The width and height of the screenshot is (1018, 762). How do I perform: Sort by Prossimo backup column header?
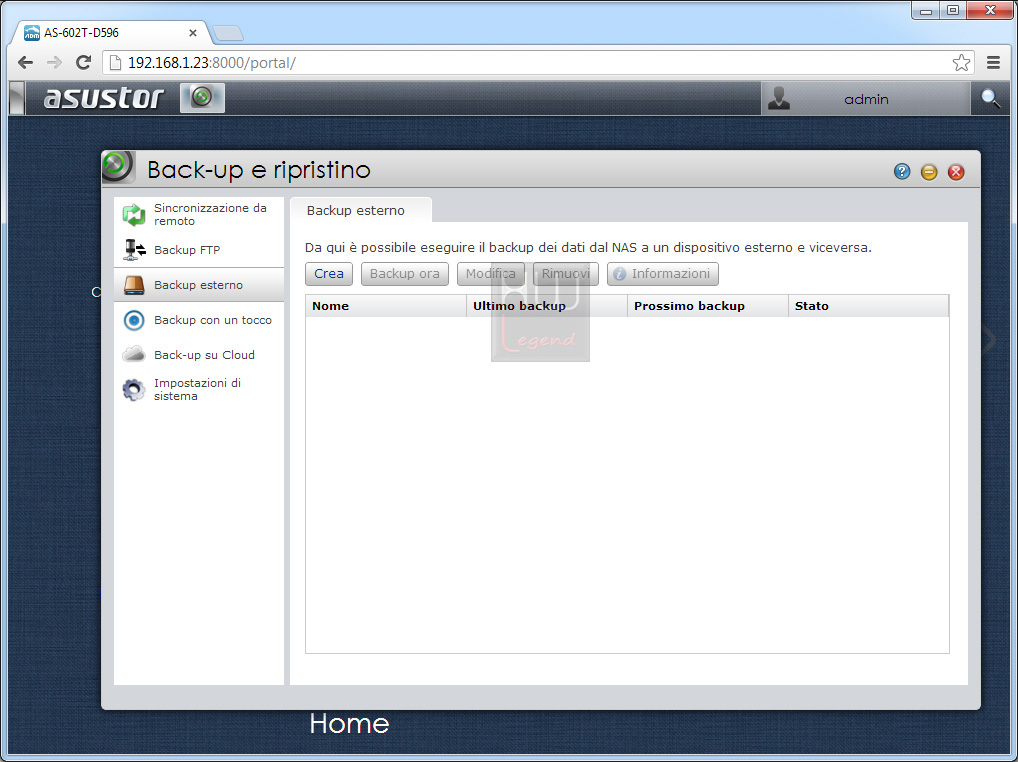(x=708, y=306)
